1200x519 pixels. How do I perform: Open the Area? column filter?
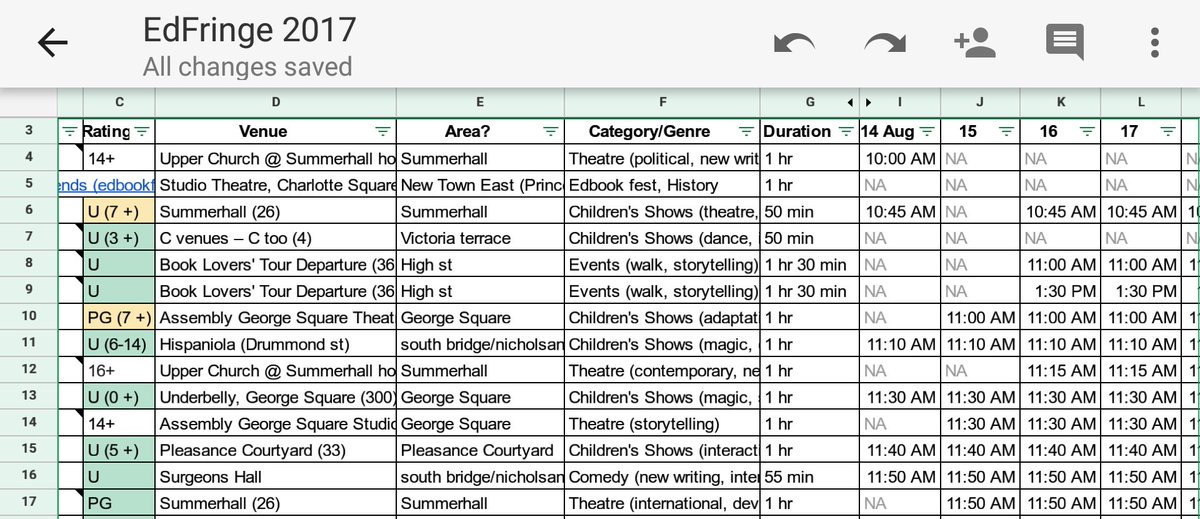point(550,131)
